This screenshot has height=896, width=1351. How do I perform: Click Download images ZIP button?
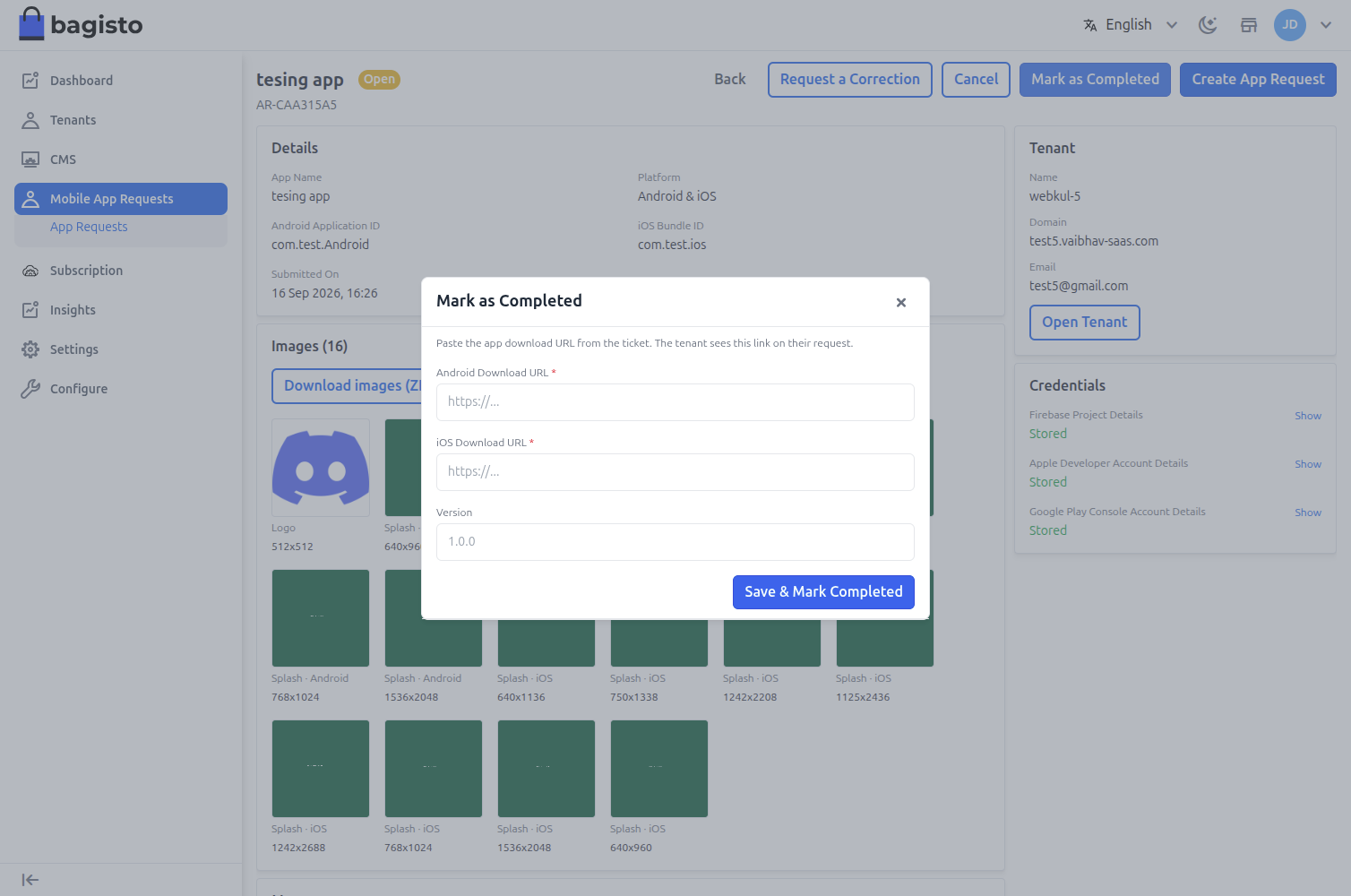click(x=348, y=386)
